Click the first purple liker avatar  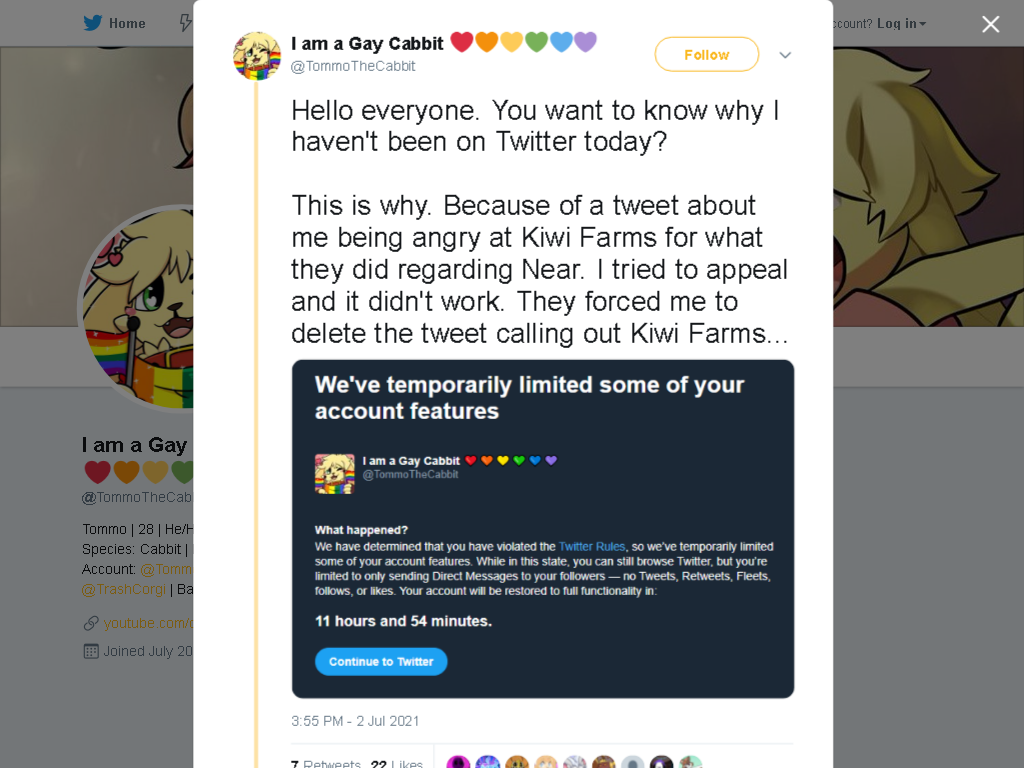click(458, 762)
